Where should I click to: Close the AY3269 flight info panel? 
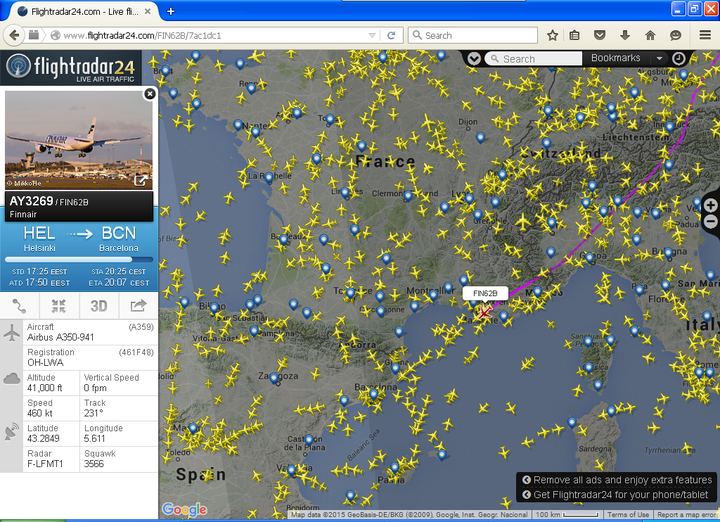(x=150, y=94)
